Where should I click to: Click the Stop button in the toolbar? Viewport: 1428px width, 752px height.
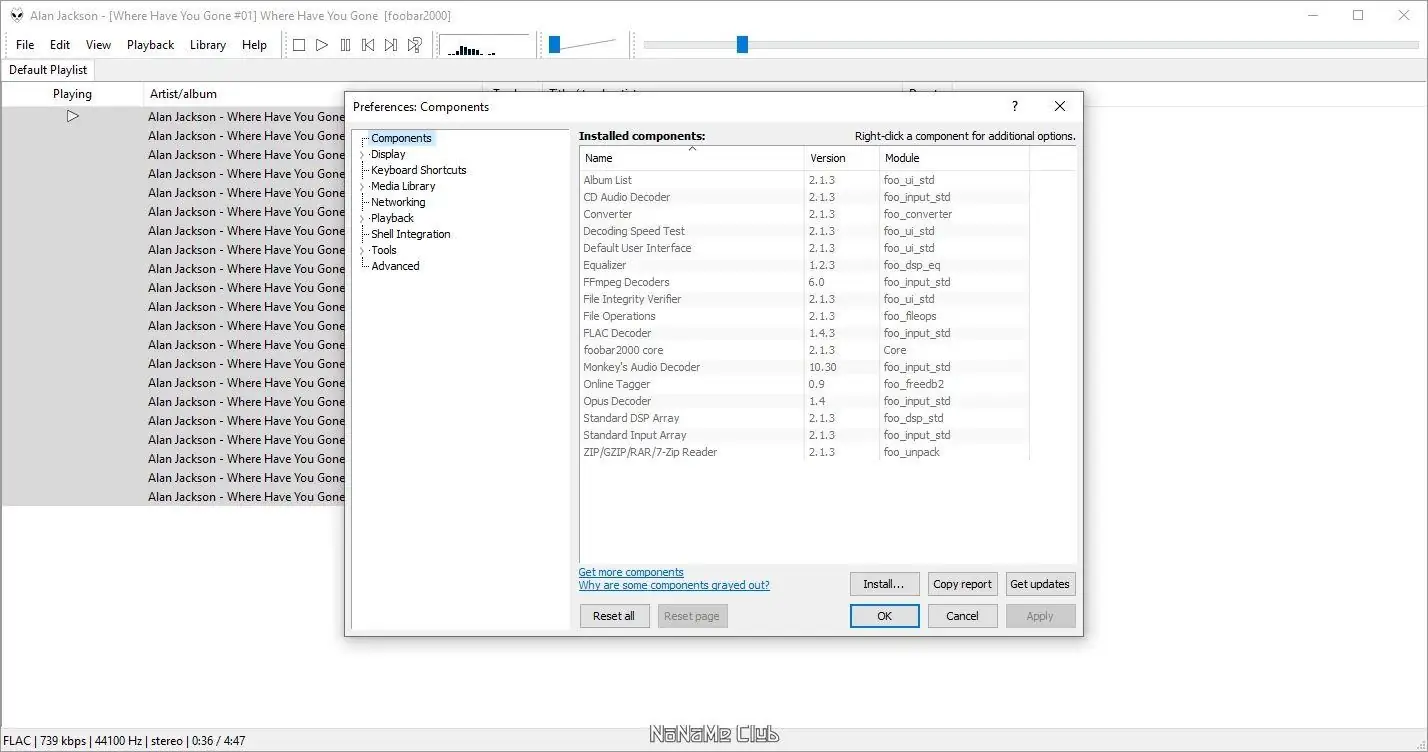[298, 45]
